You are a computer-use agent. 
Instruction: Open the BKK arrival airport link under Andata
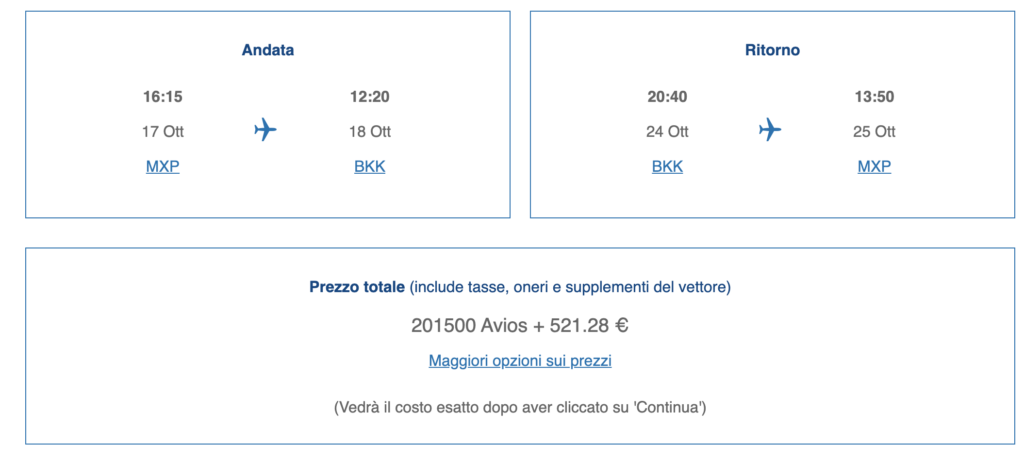pos(370,167)
